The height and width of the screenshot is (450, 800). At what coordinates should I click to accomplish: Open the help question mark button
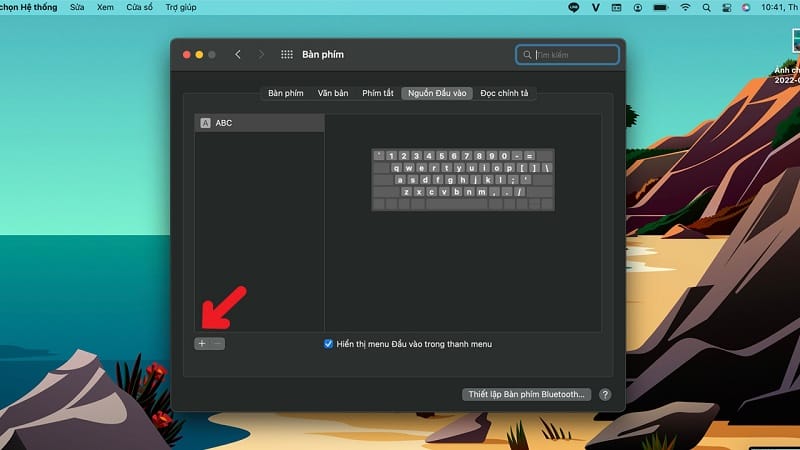pos(605,394)
